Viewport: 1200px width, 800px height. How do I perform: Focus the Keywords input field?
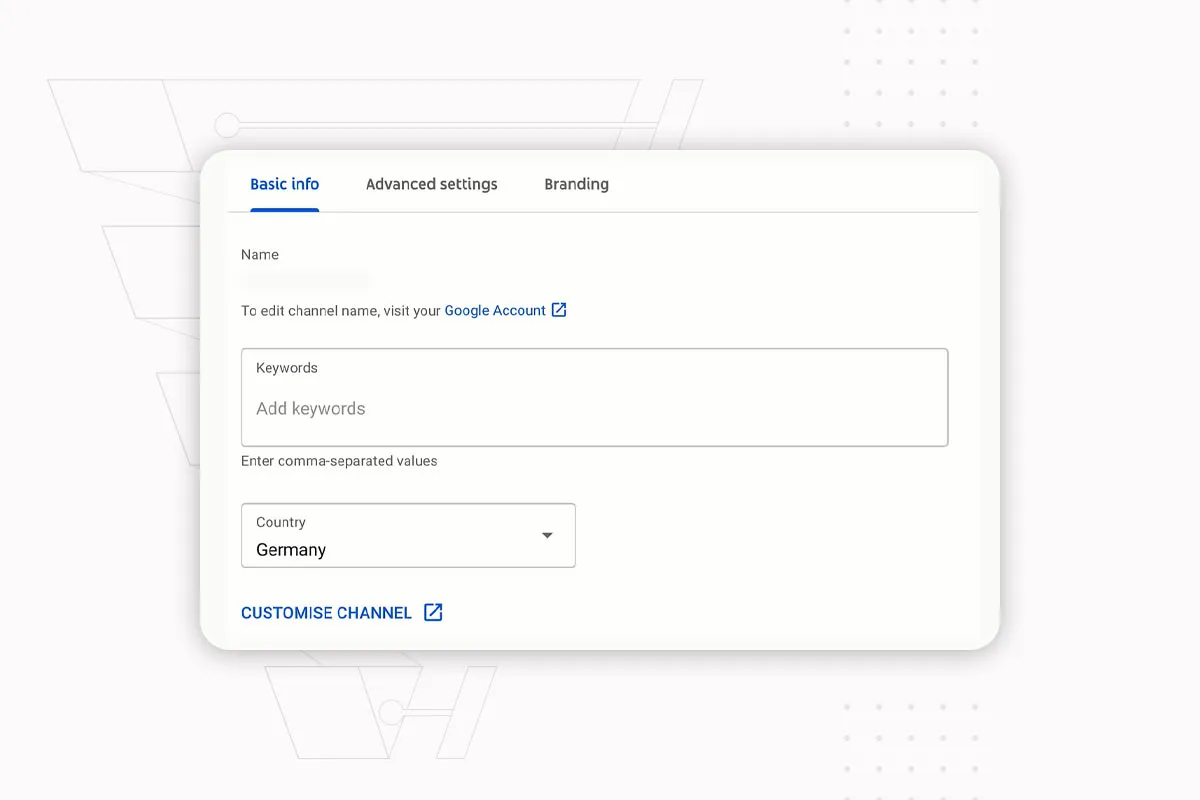click(594, 397)
